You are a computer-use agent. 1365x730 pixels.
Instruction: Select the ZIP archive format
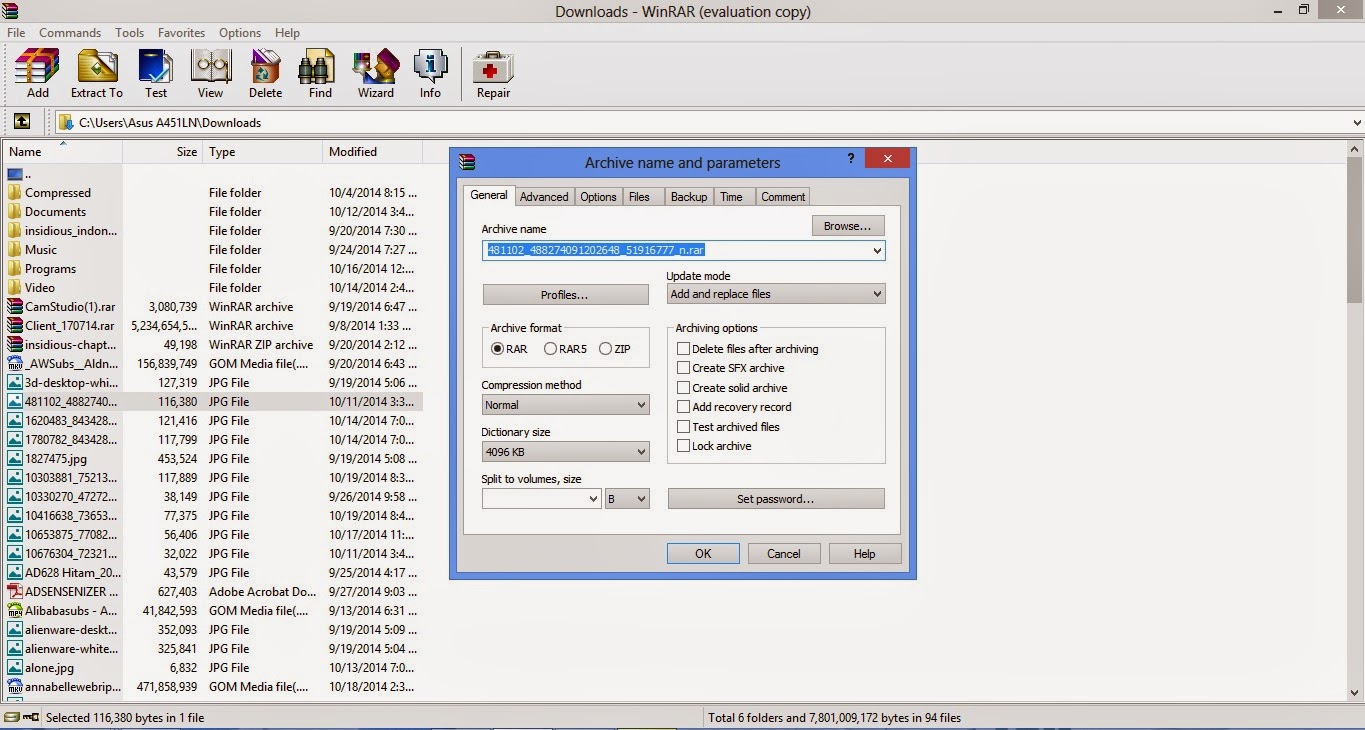click(x=605, y=349)
